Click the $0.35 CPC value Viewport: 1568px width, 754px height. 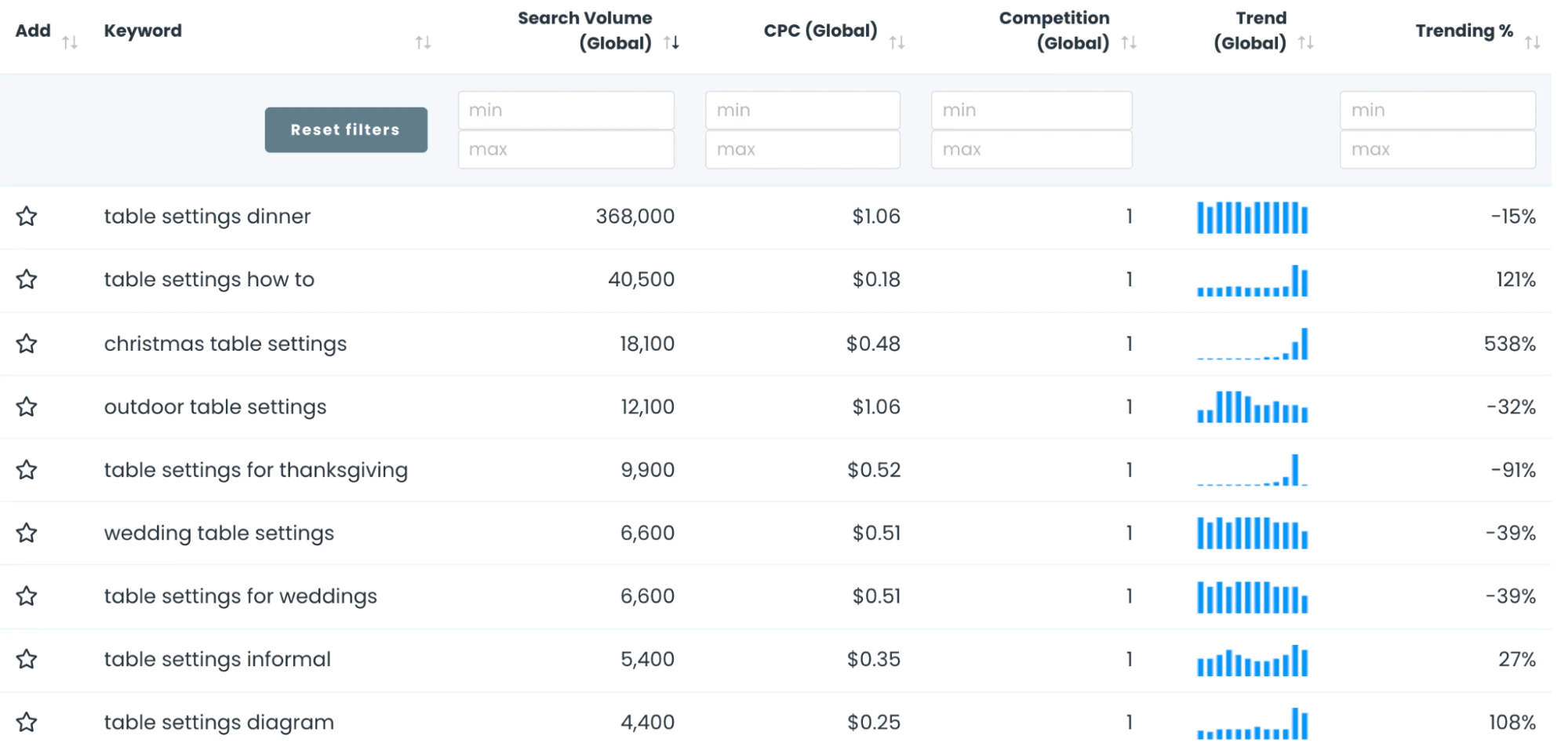pyautogui.click(x=873, y=659)
